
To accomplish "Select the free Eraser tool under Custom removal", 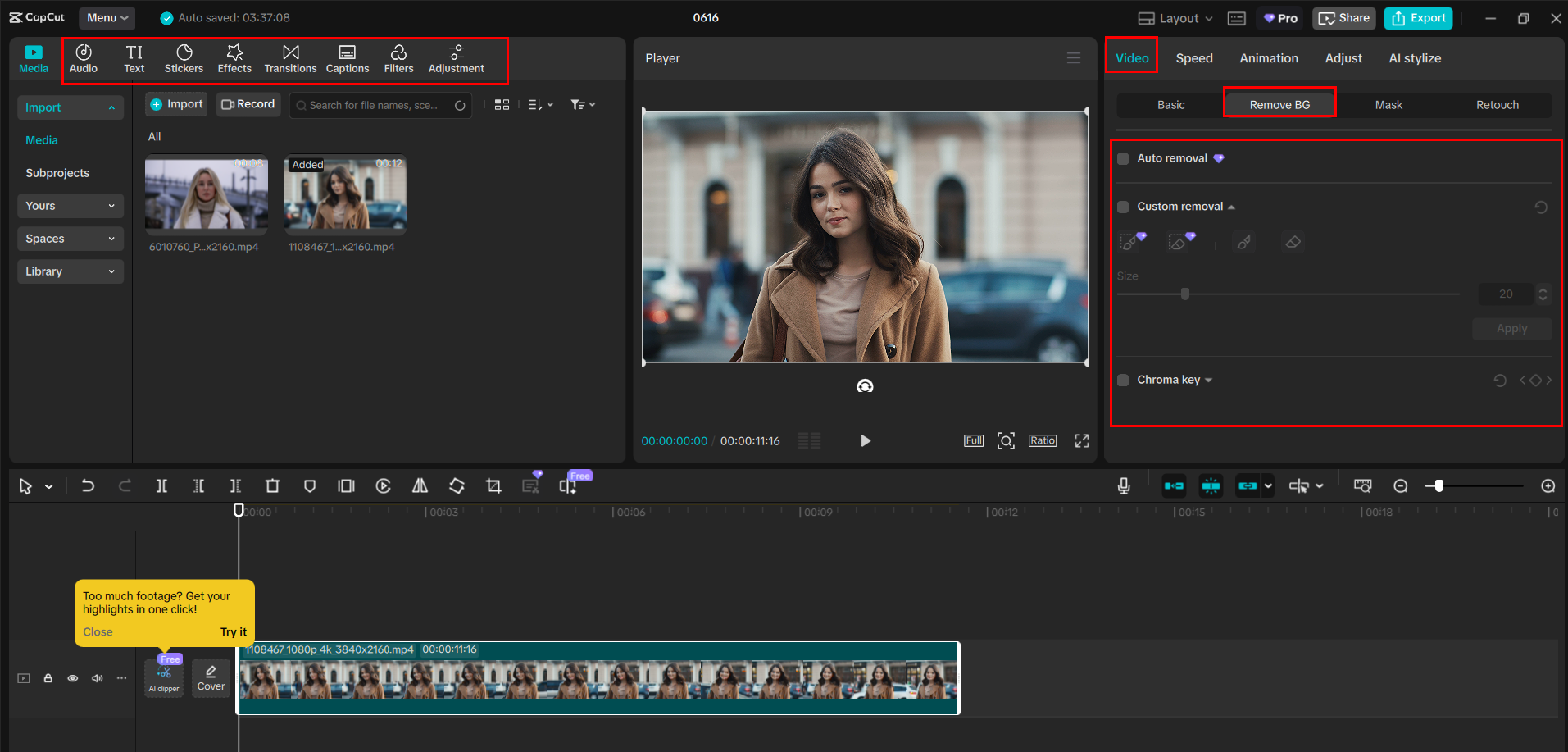I will 1293,241.
